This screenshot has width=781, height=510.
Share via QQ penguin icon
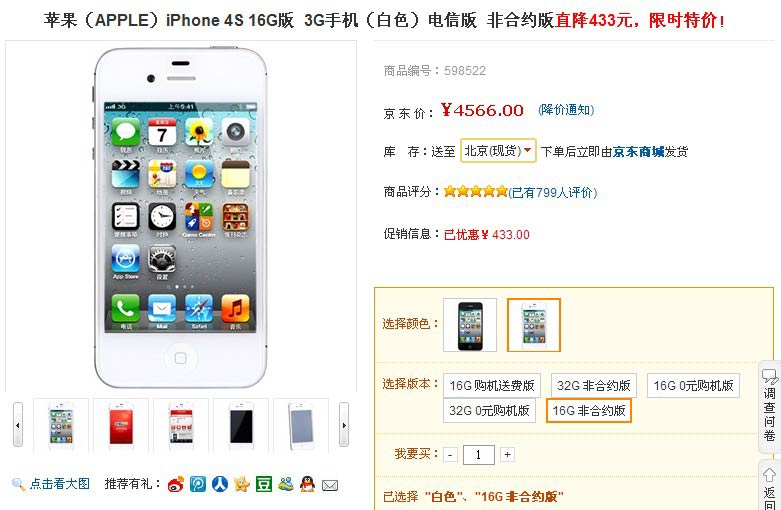[308, 484]
